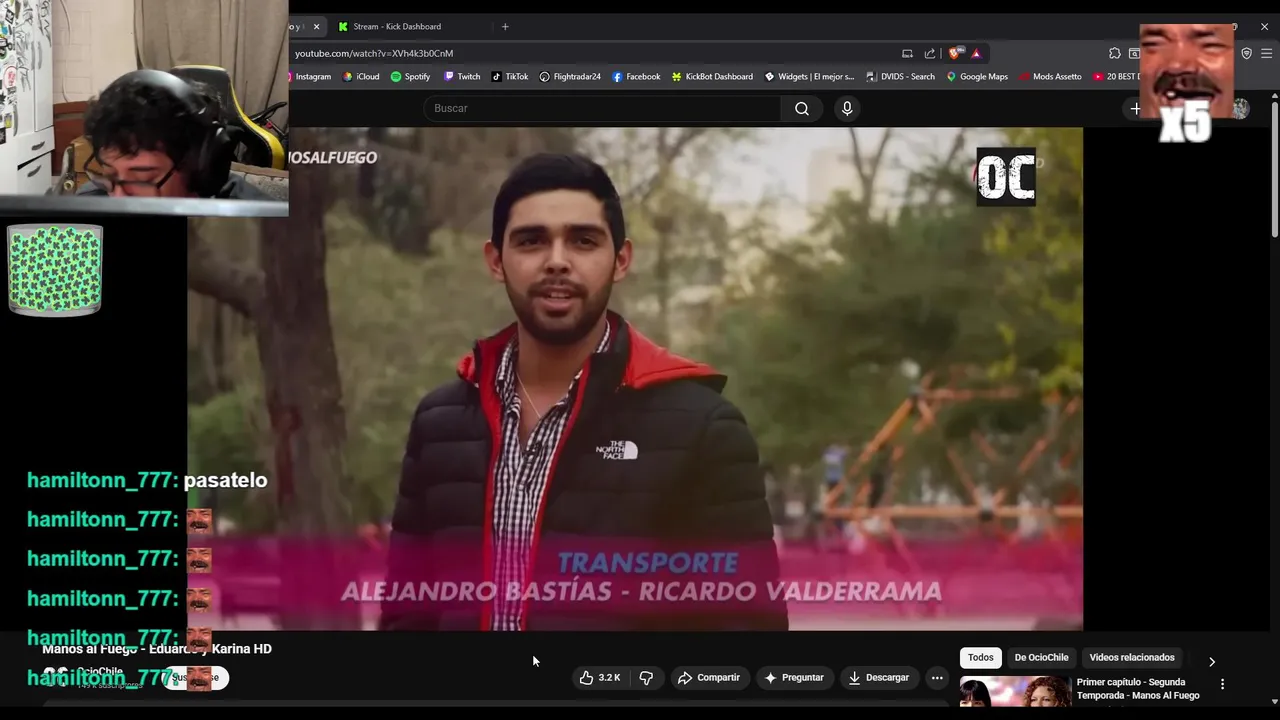Click video title Manos al Fuego - Eduardo y Karina

[157, 649]
